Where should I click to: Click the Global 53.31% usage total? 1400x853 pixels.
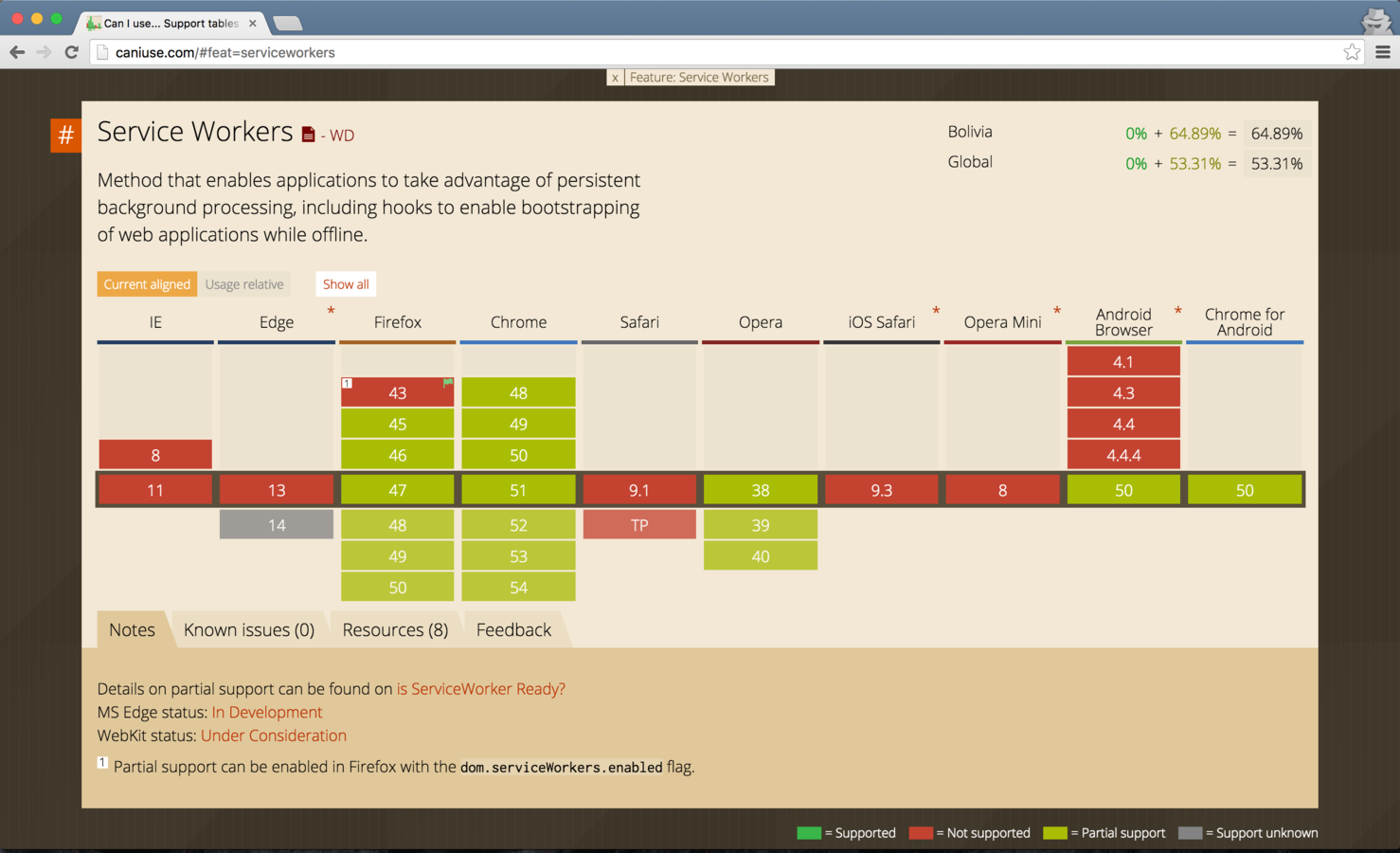[x=1277, y=164]
